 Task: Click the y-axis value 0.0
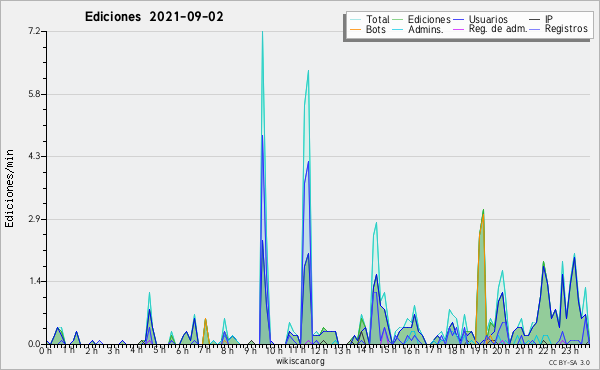(x=34, y=344)
